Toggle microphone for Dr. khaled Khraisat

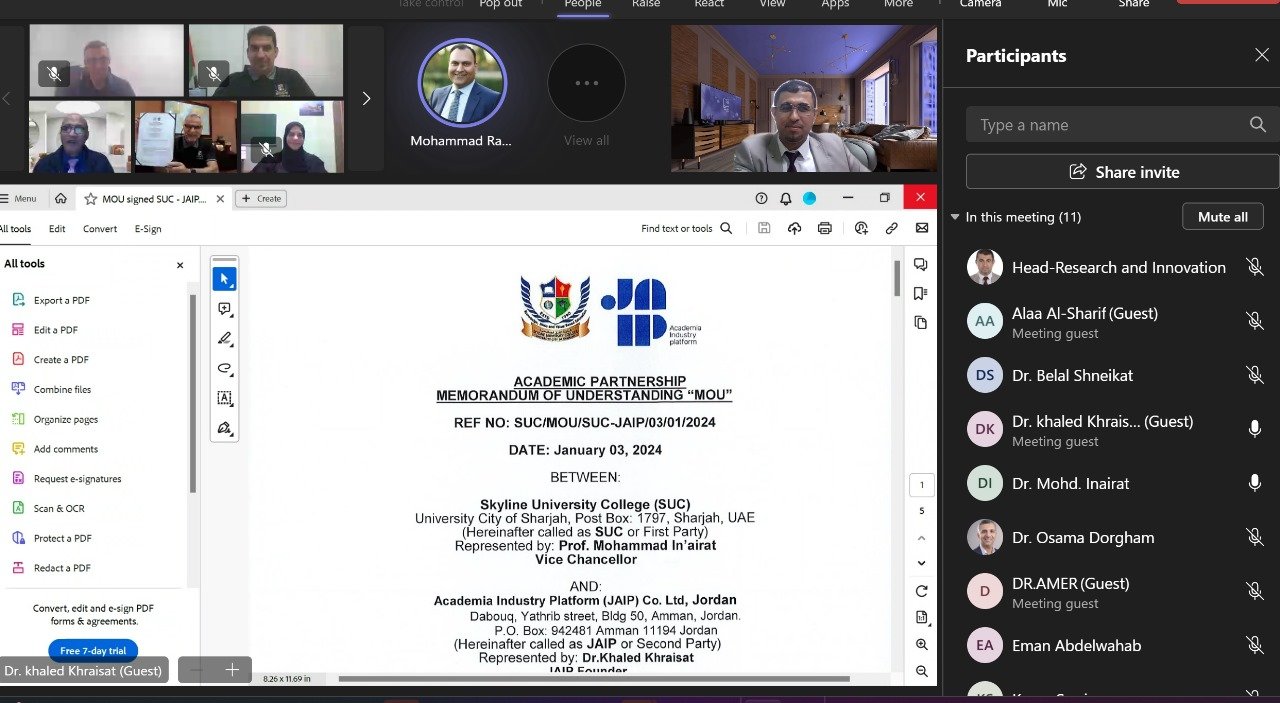click(x=1254, y=429)
